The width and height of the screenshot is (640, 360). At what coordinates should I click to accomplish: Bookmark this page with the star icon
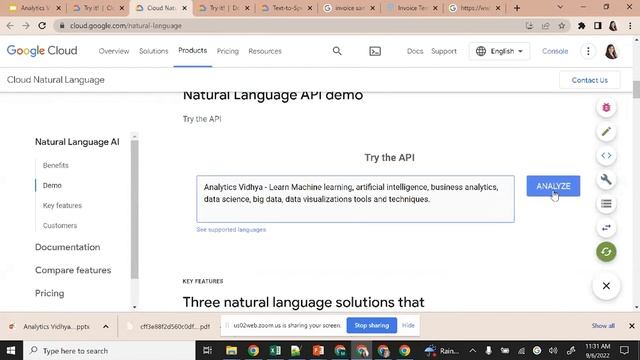coord(562,26)
